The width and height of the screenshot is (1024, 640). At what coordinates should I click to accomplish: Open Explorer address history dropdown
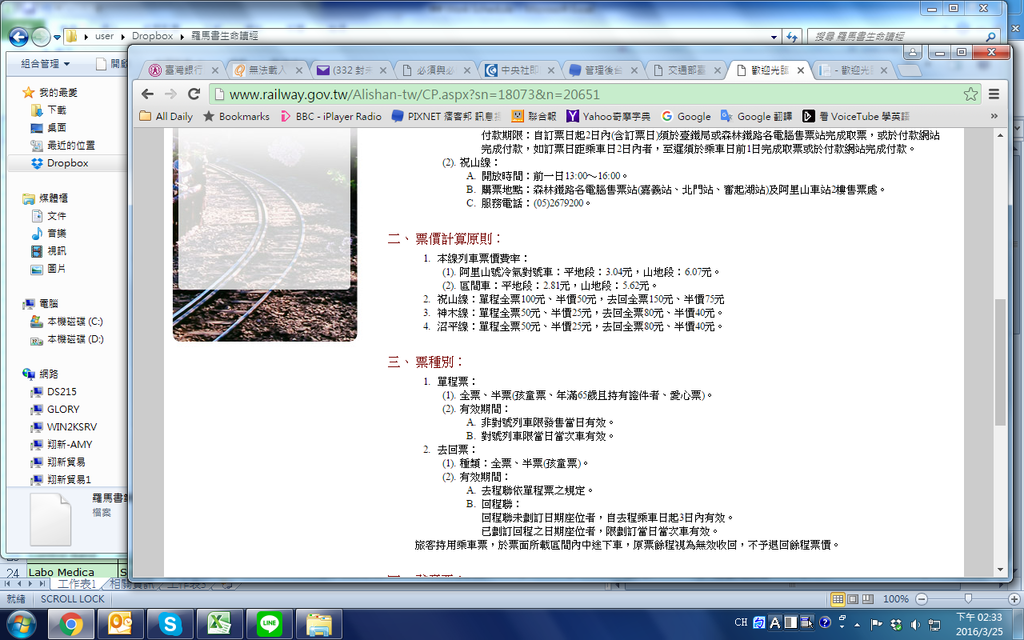click(x=774, y=37)
